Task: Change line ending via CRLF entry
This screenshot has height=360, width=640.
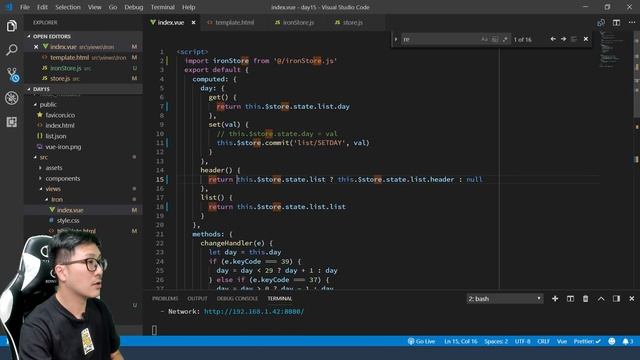Action: pos(543,341)
